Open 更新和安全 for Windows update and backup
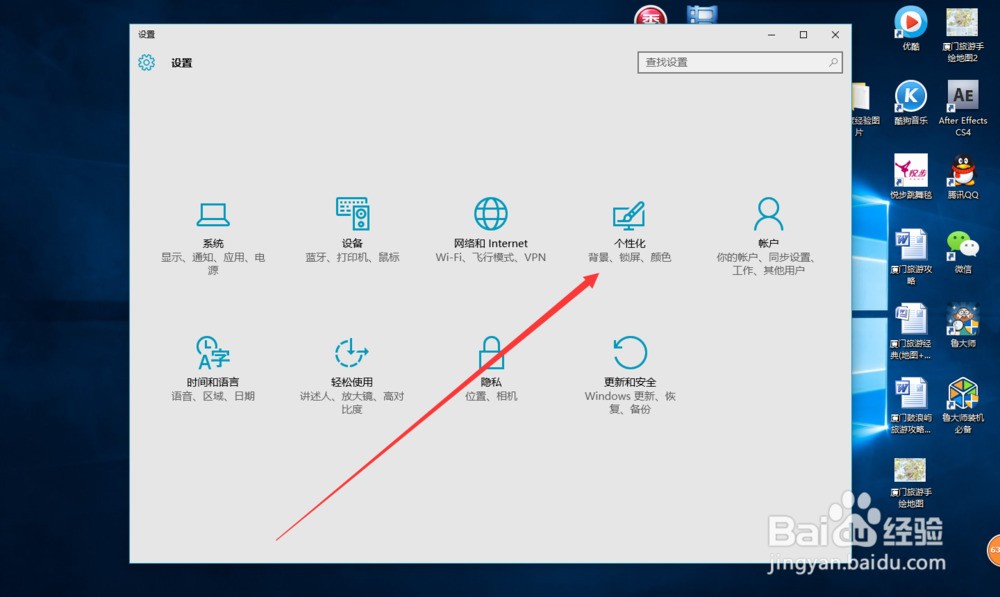Image resolution: width=1000 pixels, height=597 pixels. coord(629,367)
